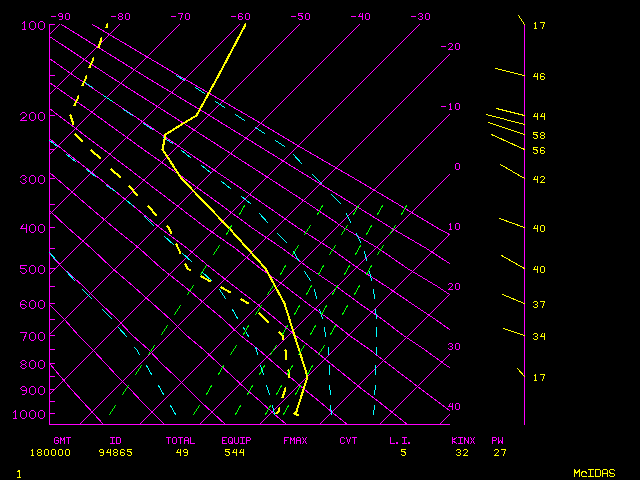Click the PW value 27
The height and width of the screenshot is (480, 640).
coord(498,452)
